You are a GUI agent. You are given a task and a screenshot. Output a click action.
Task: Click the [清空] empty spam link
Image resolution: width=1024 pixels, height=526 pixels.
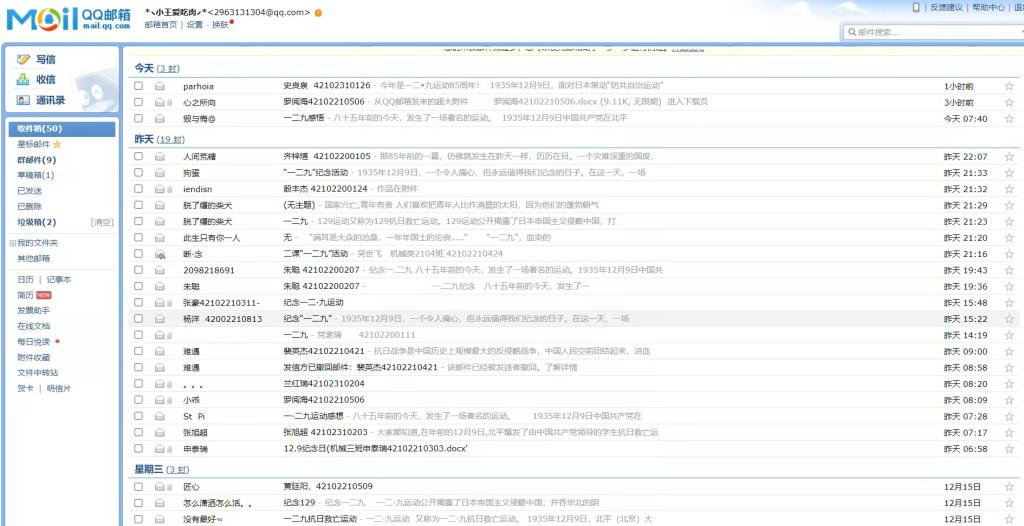click(102, 222)
